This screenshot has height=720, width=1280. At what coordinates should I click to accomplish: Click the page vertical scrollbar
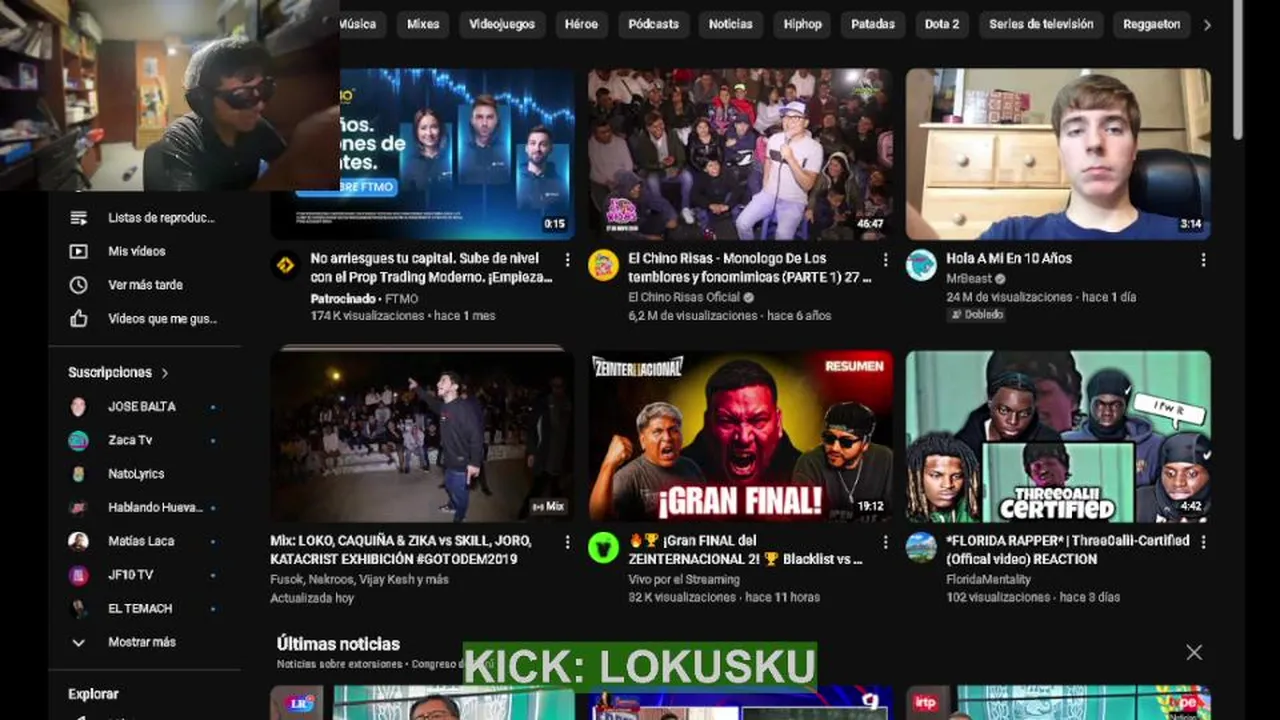click(1238, 70)
